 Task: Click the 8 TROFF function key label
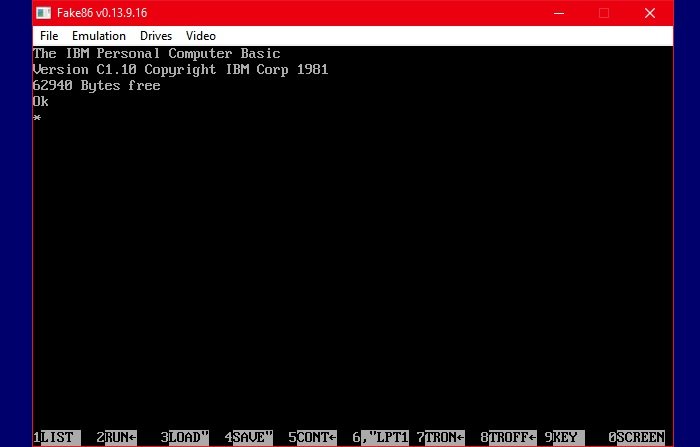508,437
